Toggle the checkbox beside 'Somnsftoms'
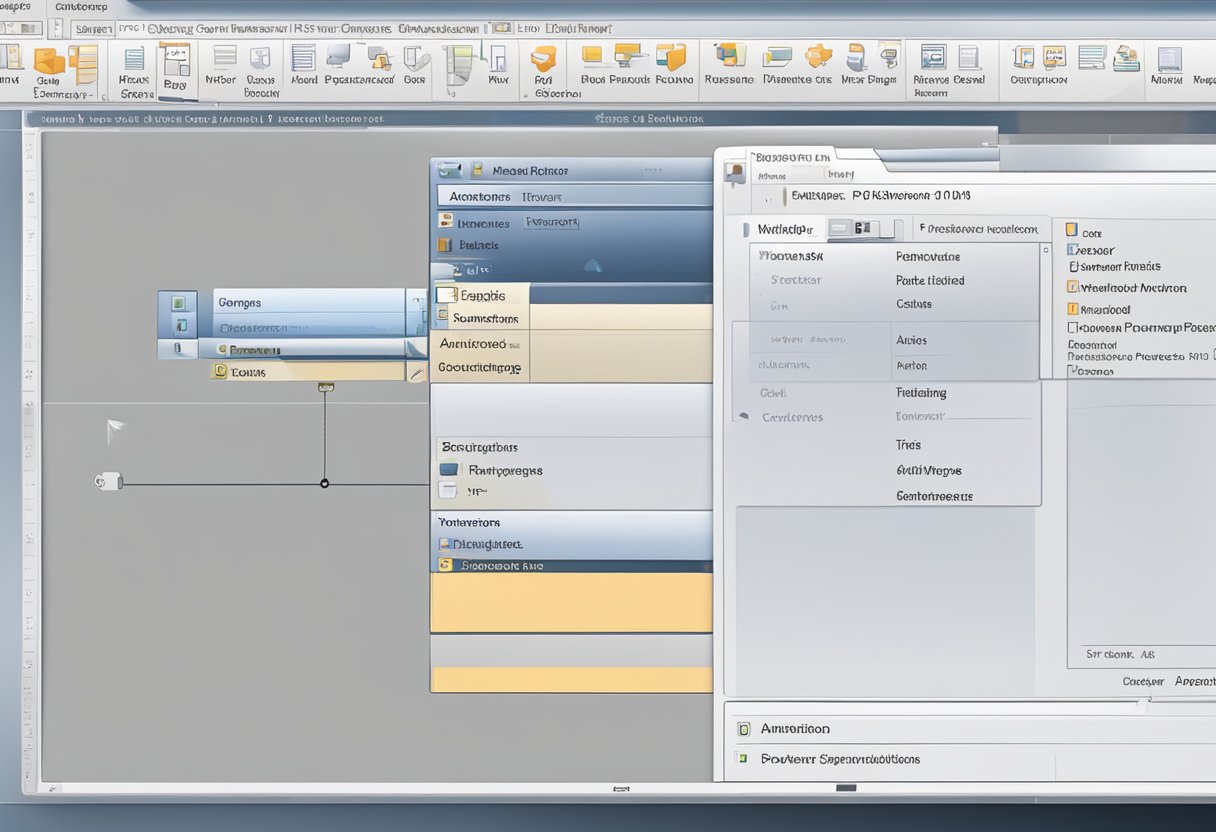1216x832 pixels. [x=443, y=316]
